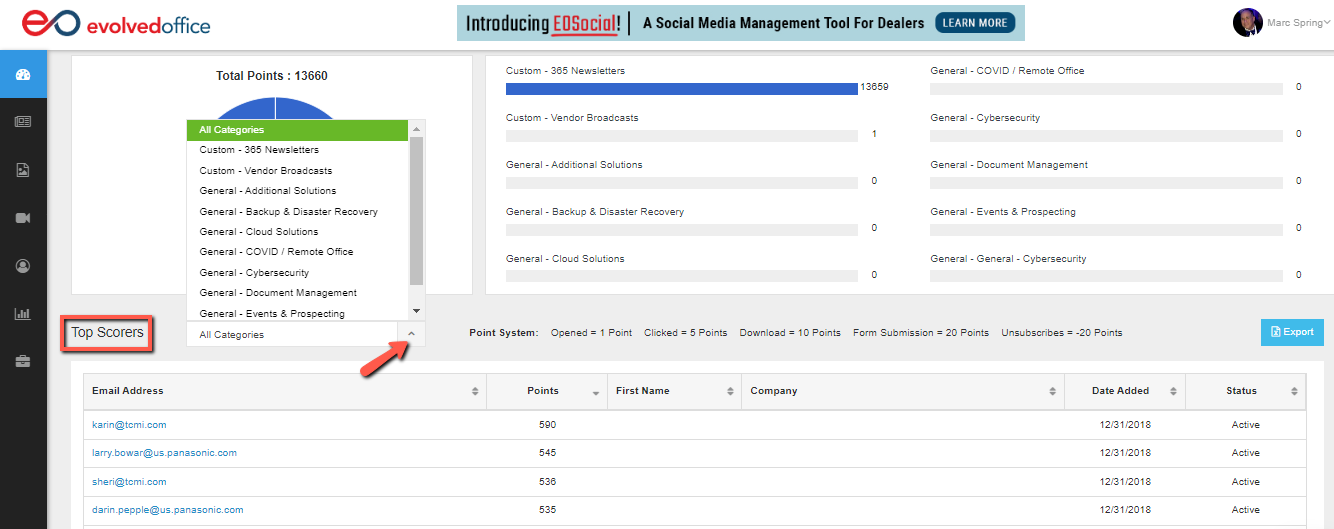Sort by Company column
Image resolution: width=1334 pixels, height=529 pixels.
[x=903, y=391]
